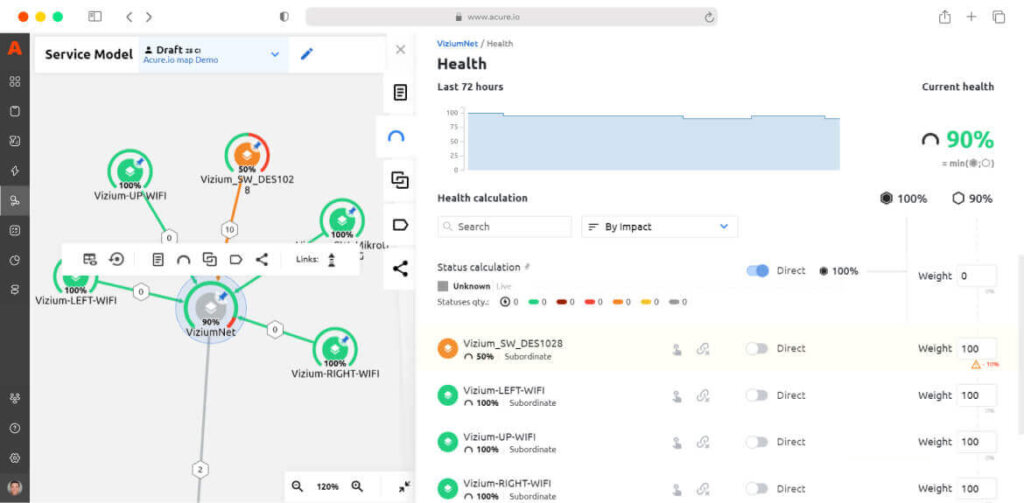Click the Search field in Health calculation
1024x503 pixels.
point(504,227)
